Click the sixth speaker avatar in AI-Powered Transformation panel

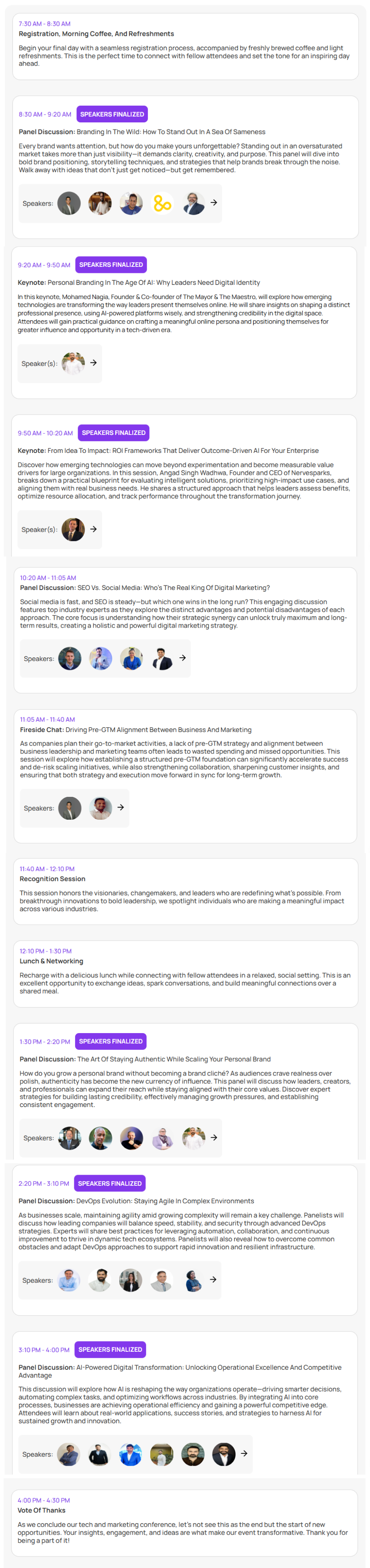coord(224,1454)
